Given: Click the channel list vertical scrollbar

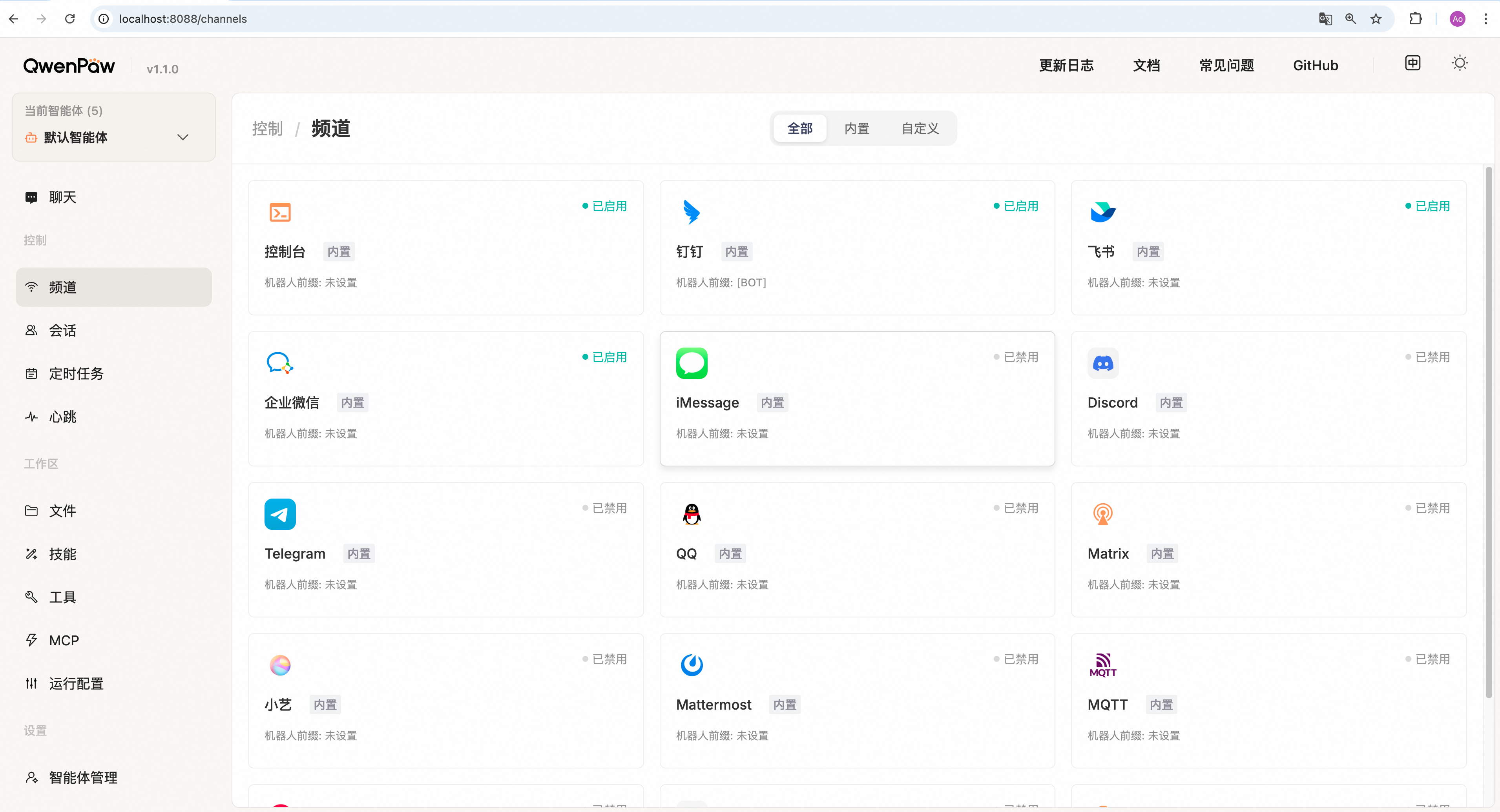Looking at the screenshot, I should pos(1489,432).
